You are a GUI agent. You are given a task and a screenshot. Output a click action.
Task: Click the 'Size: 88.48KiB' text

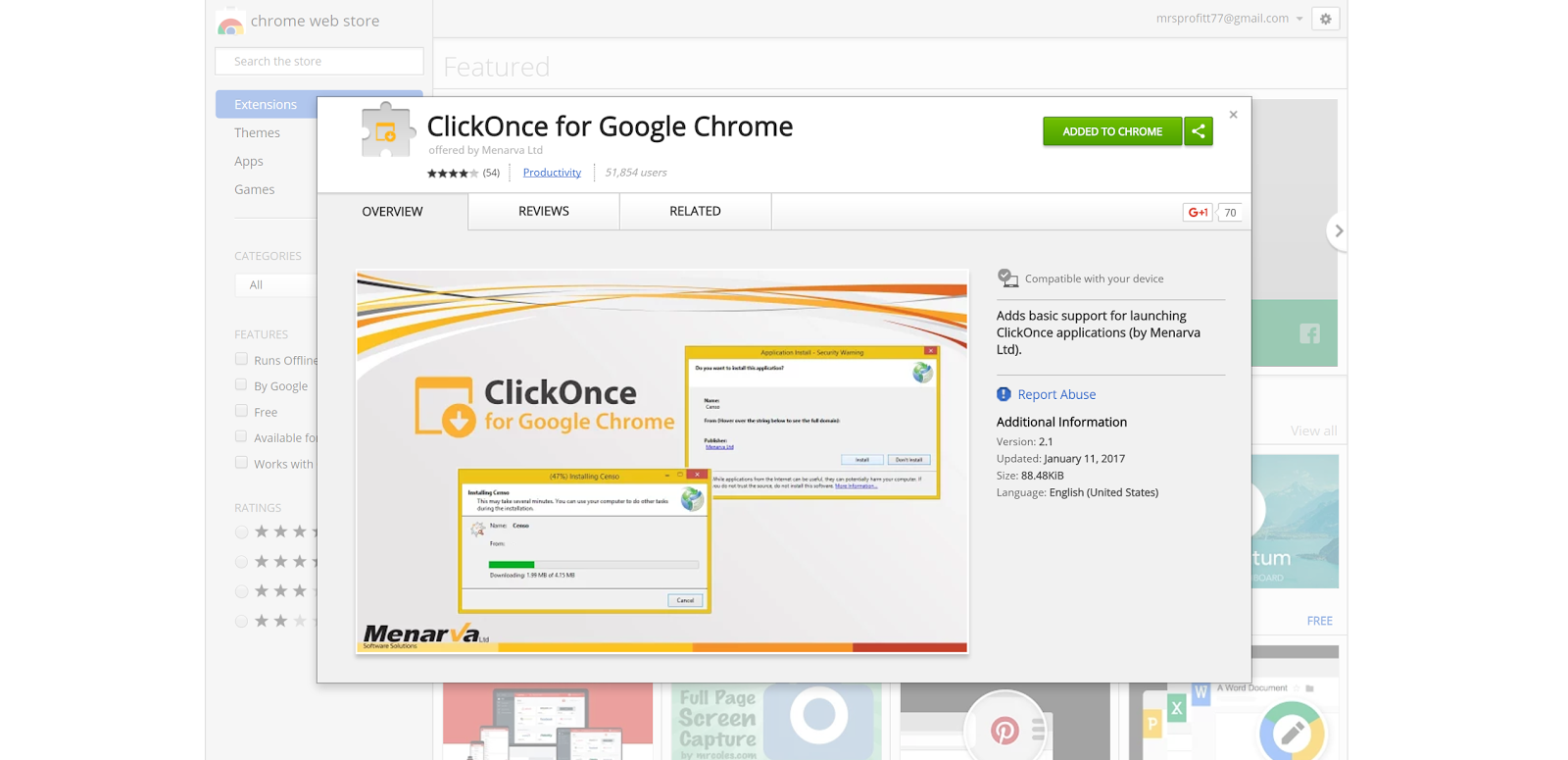(1030, 476)
